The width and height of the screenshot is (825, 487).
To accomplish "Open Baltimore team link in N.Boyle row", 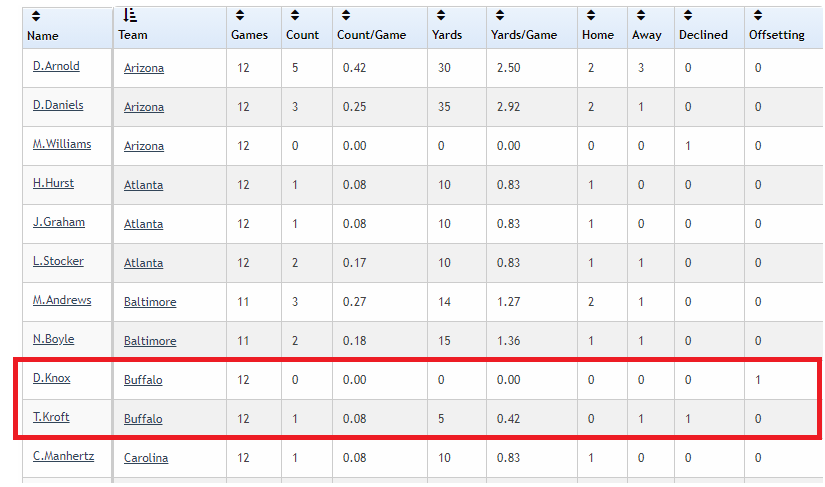I will tap(150, 341).
